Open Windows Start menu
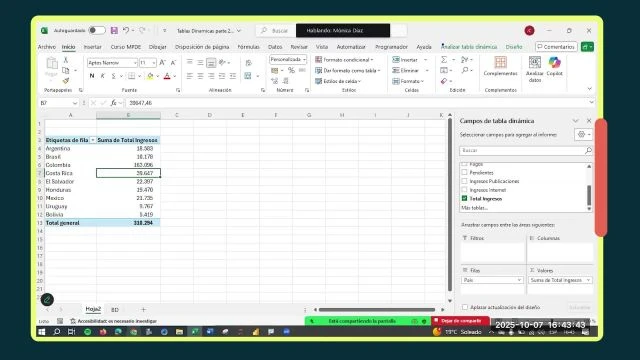This screenshot has width=640, height=360. coord(42,332)
